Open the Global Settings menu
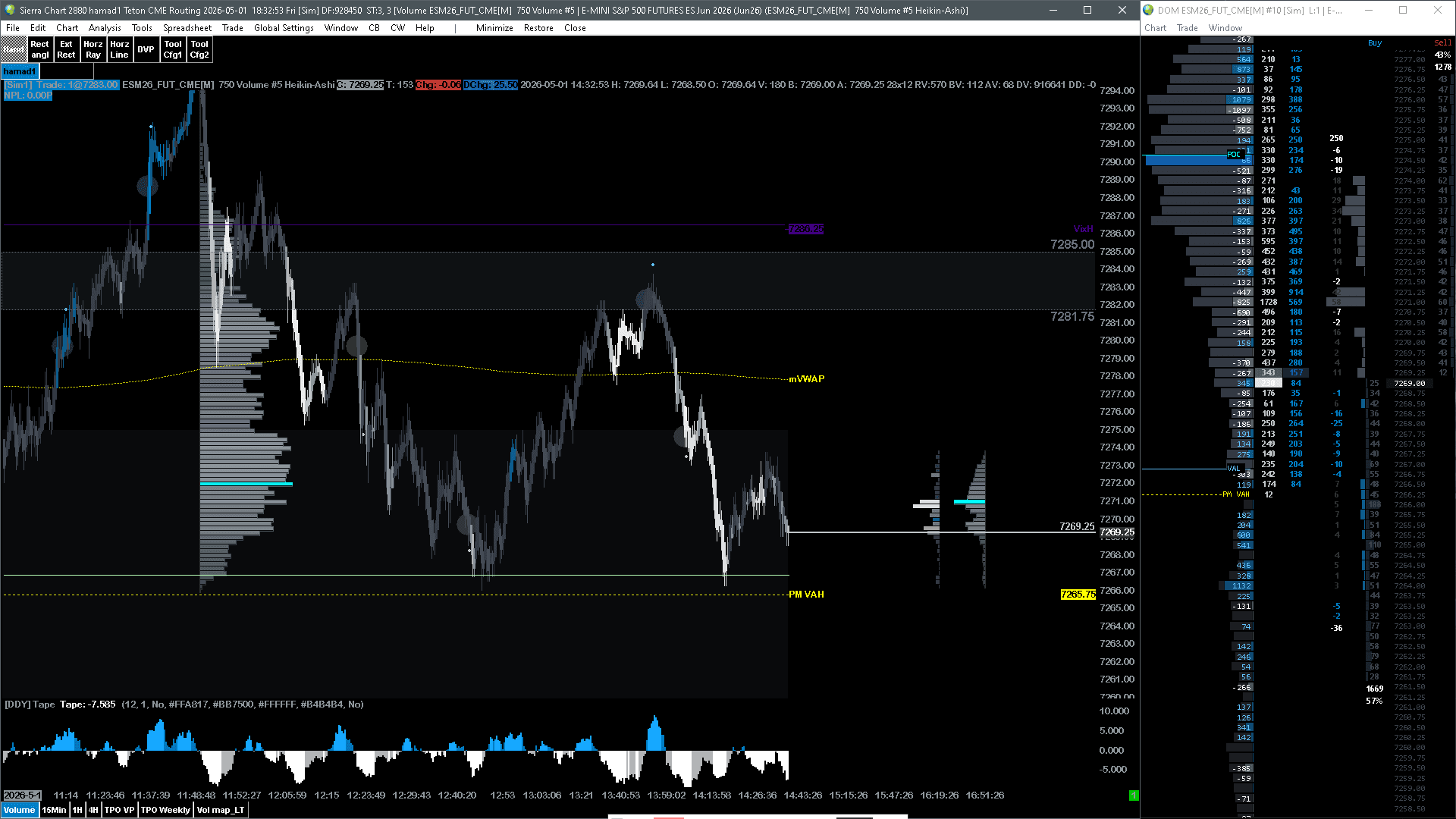Image resolution: width=1456 pixels, height=819 pixels. pos(284,28)
